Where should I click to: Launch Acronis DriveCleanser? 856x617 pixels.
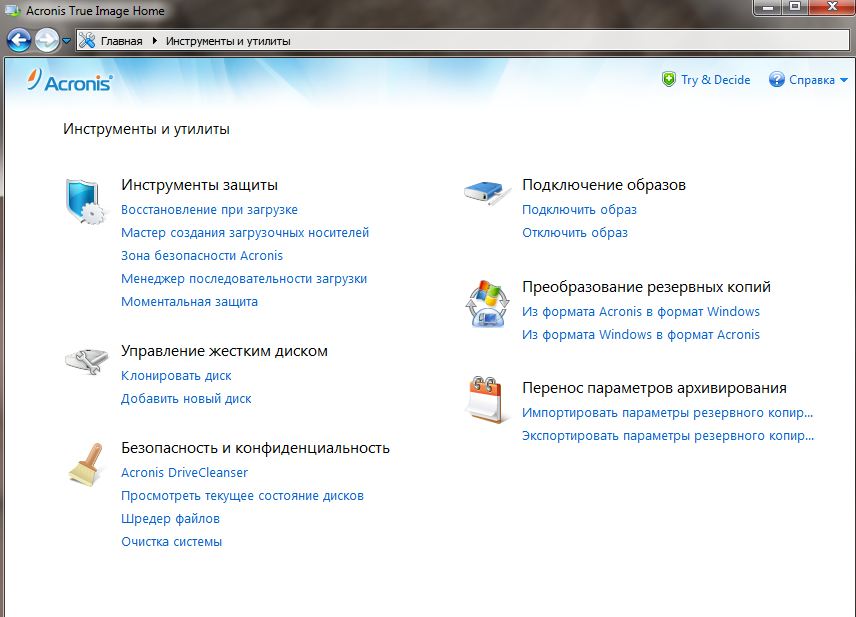185,472
